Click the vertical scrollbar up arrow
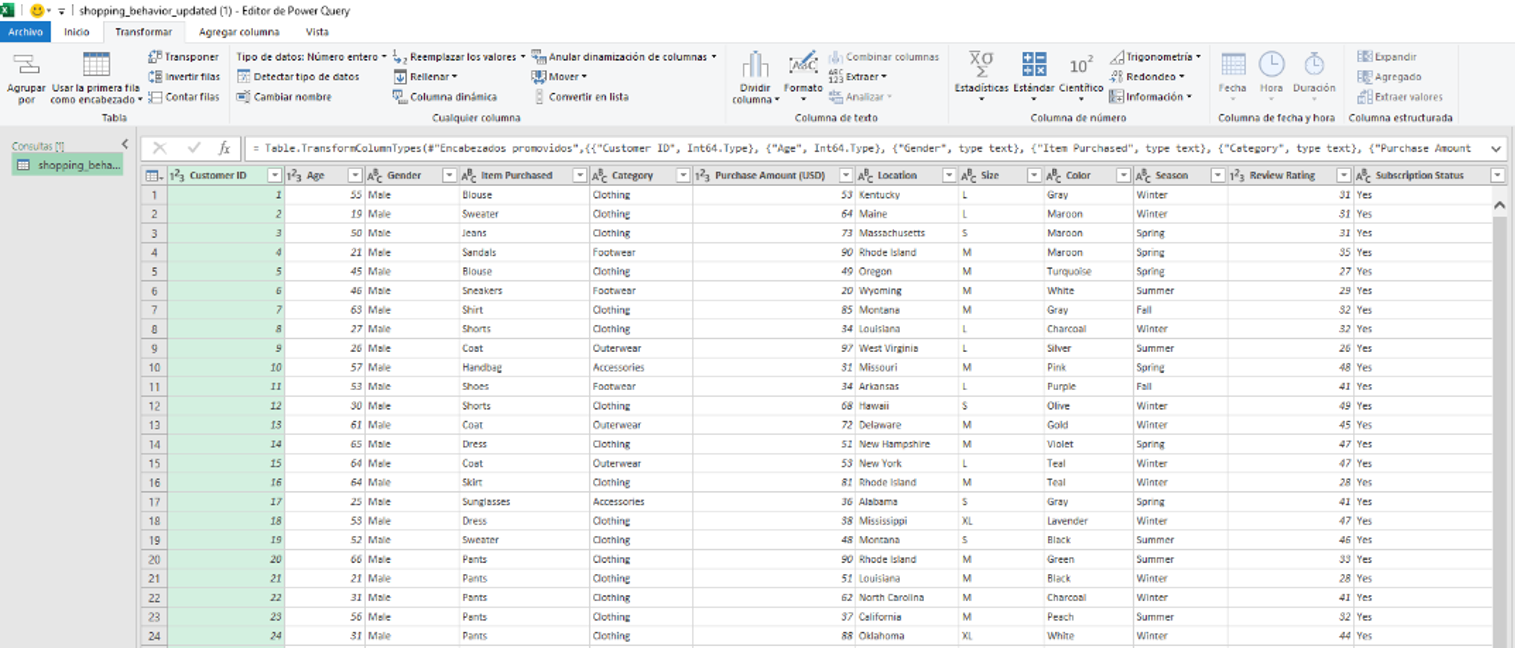1515x648 pixels. tap(1499, 205)
